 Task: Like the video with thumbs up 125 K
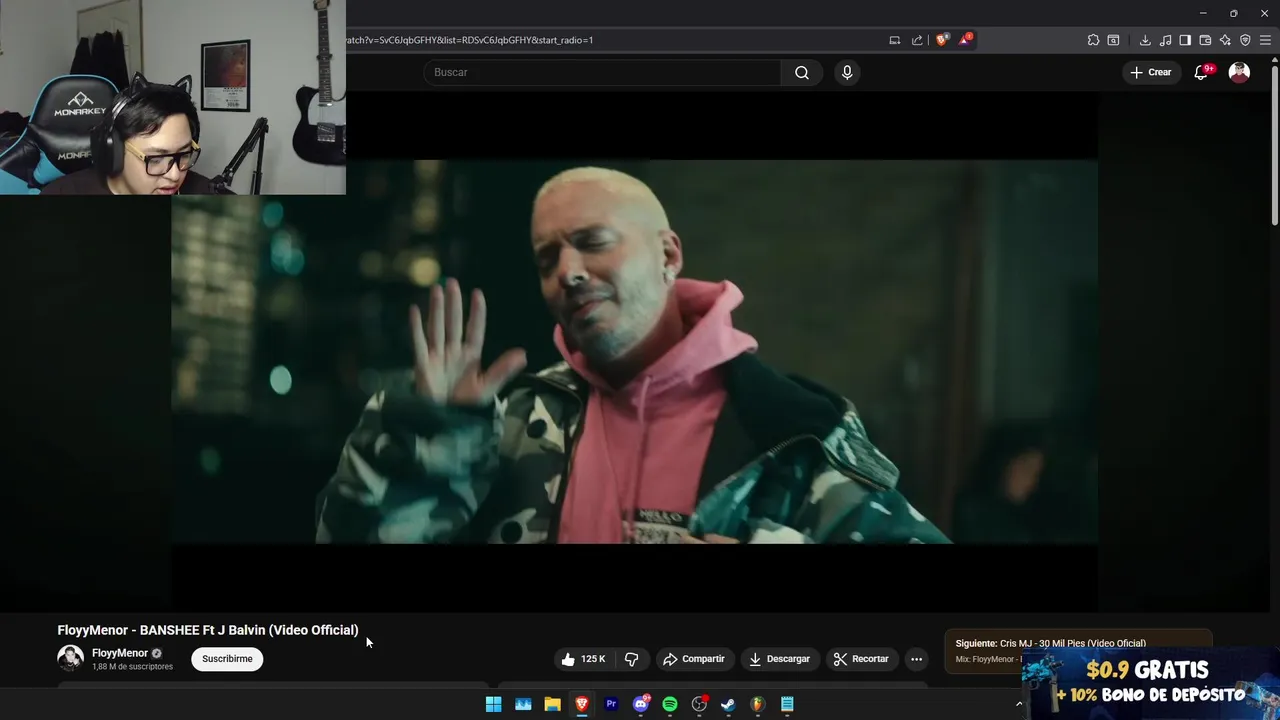pos(583,659)
